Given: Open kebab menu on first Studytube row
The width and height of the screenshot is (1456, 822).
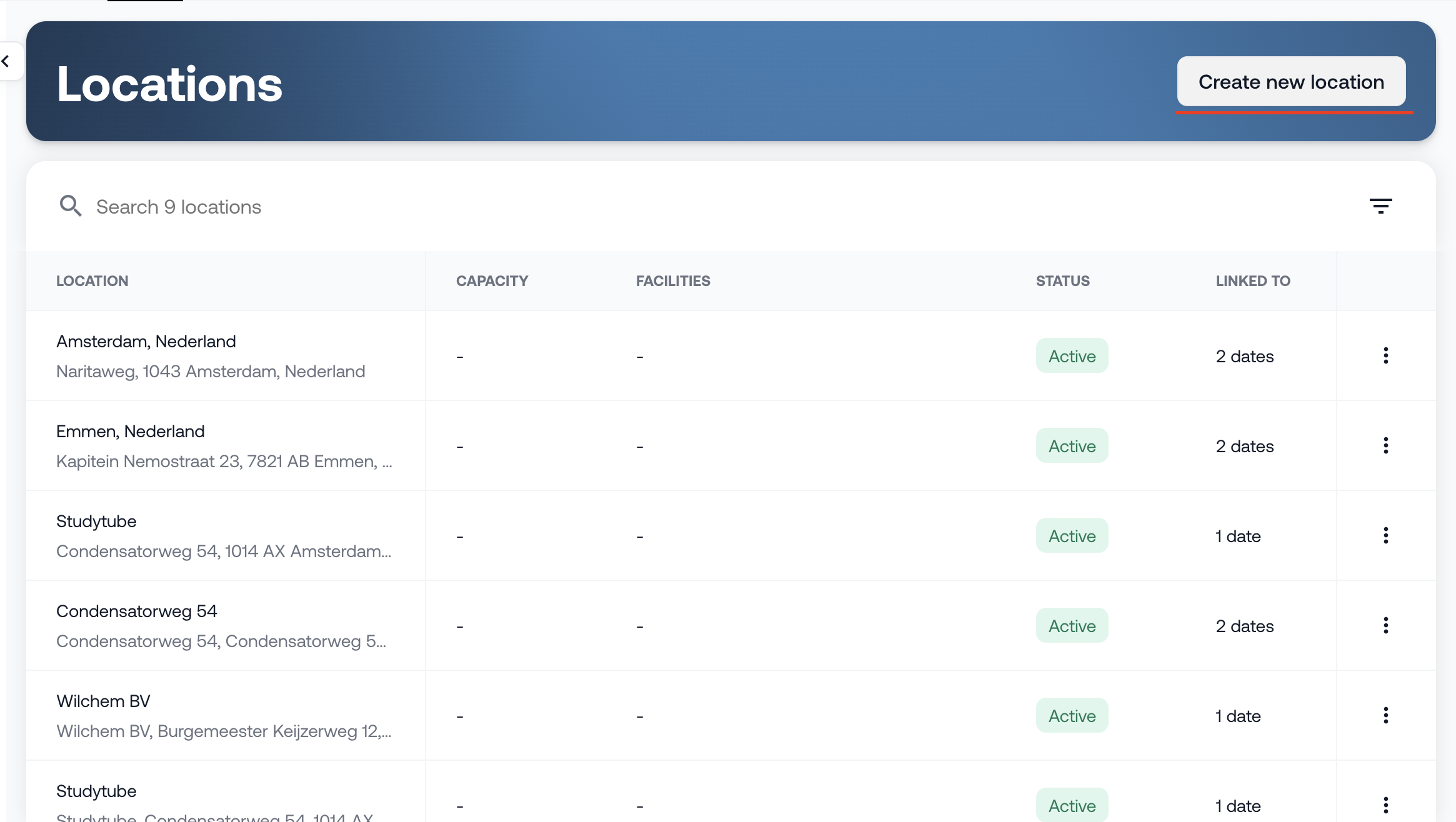Looking at the screenshot, I should pos(1385,536).
